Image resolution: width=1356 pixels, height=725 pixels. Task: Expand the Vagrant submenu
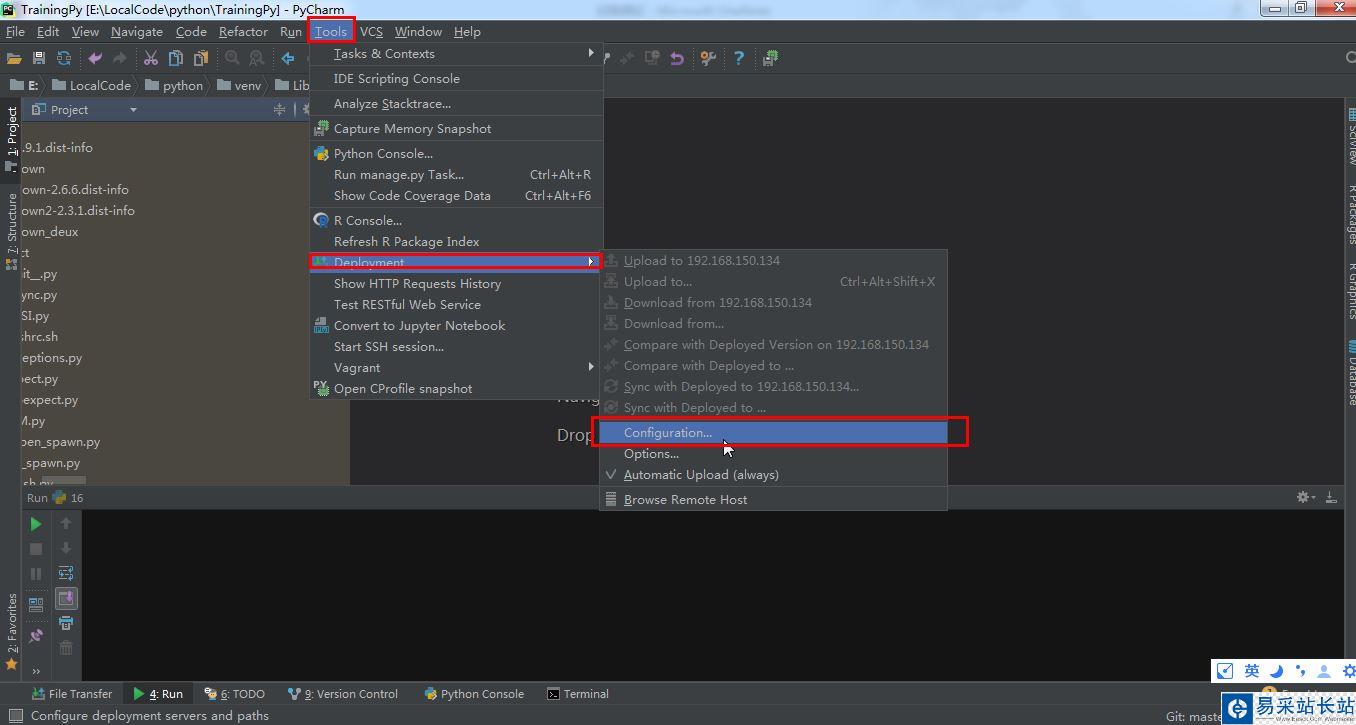(x=456, y=368)
